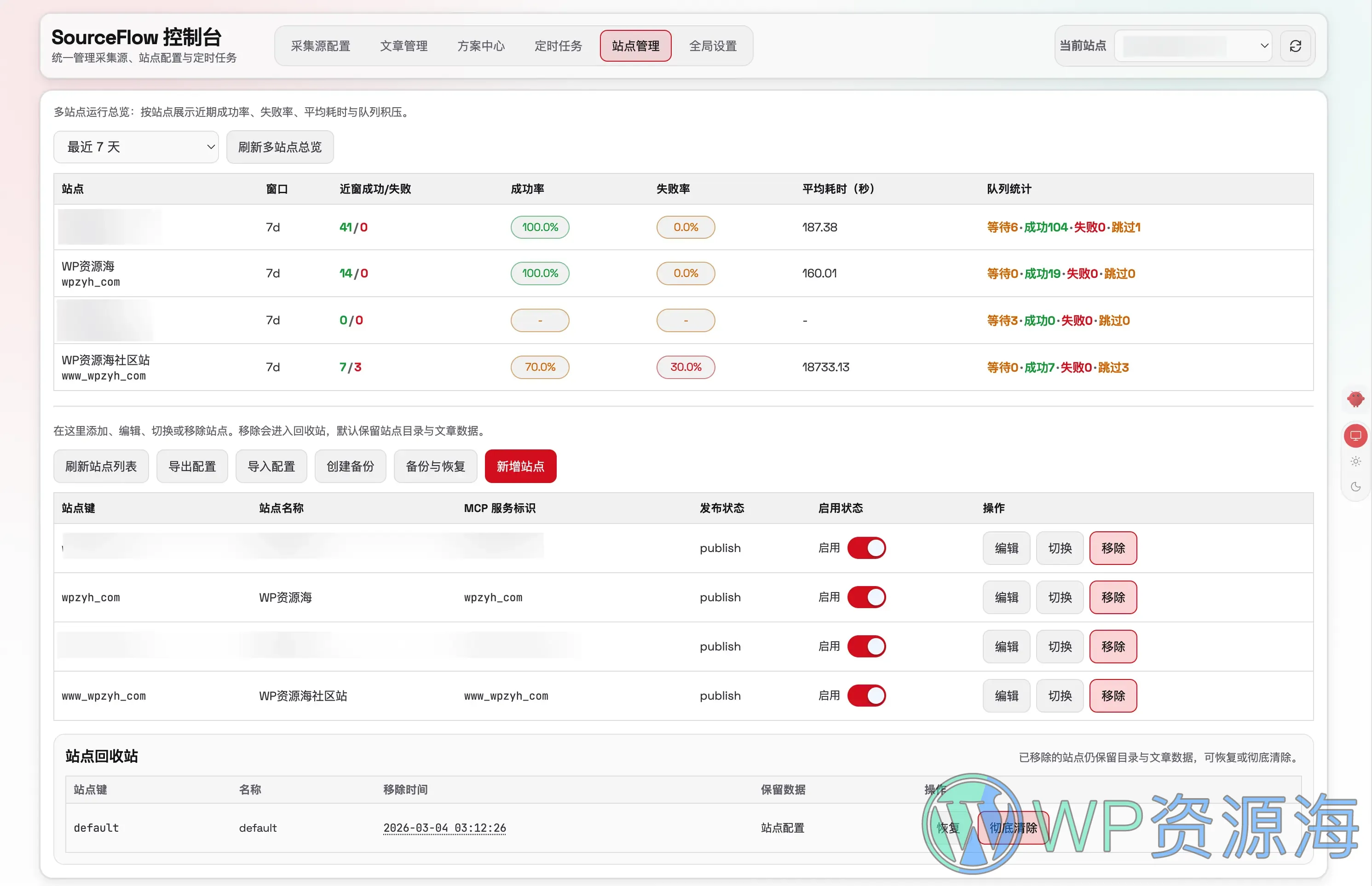The height and width of the screenshot is (886, 1372).
Task: Open 备份与恢复 panel
Action: 435,466
